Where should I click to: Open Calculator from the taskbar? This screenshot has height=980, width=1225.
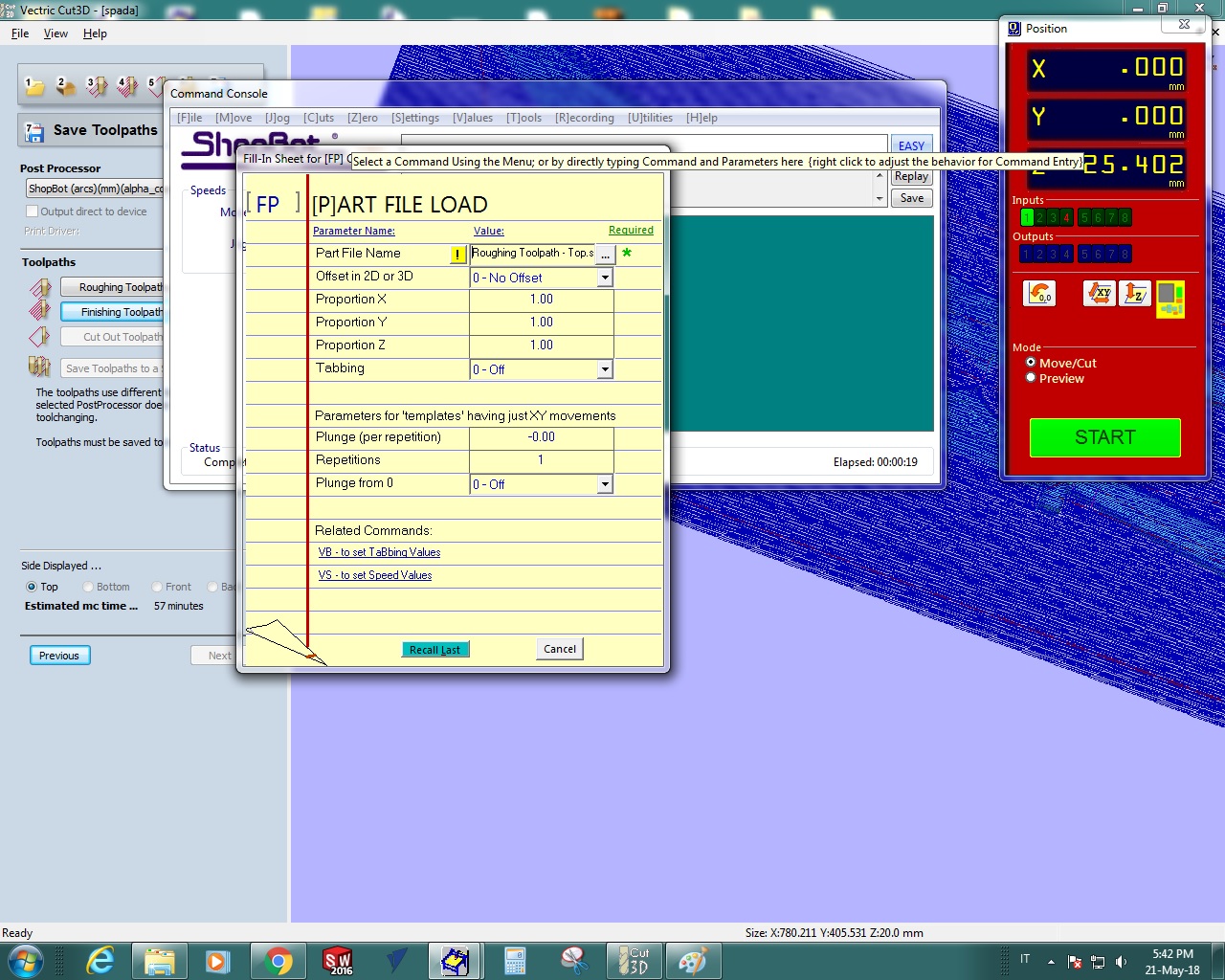[x=515, y=961]
